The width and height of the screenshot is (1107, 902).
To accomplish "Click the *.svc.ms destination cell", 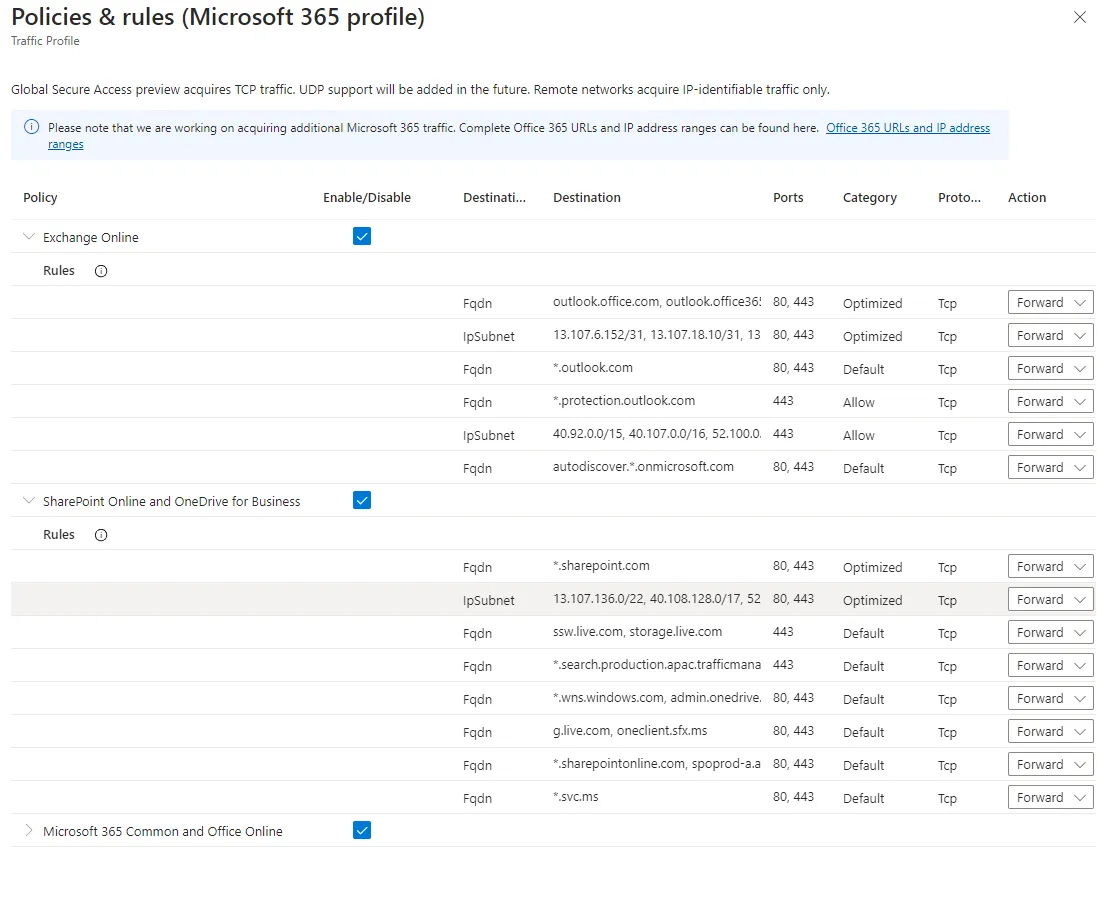I will tap(575, 797).
